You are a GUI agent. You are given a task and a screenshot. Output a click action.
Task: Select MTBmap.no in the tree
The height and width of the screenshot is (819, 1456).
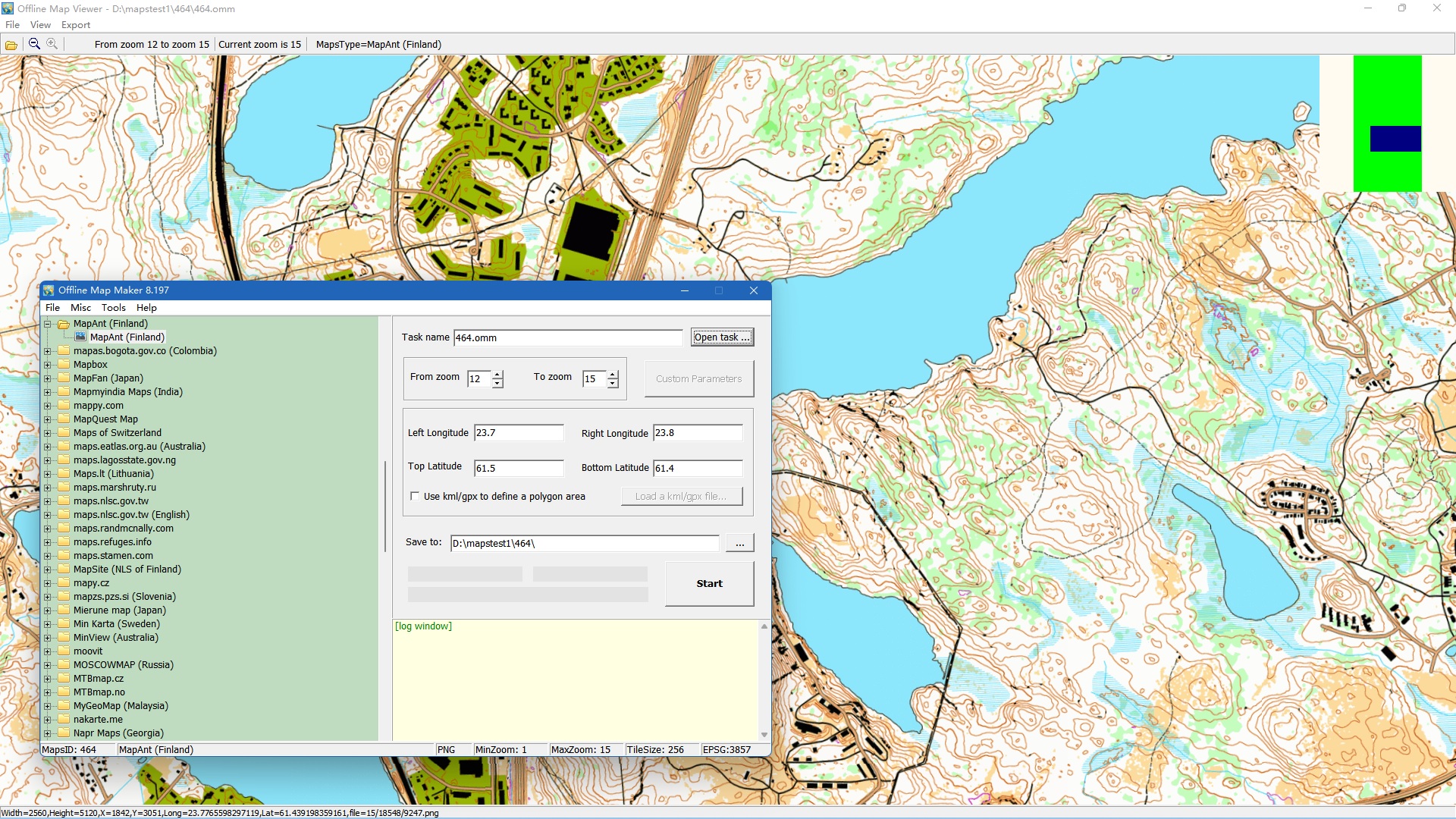99,692
